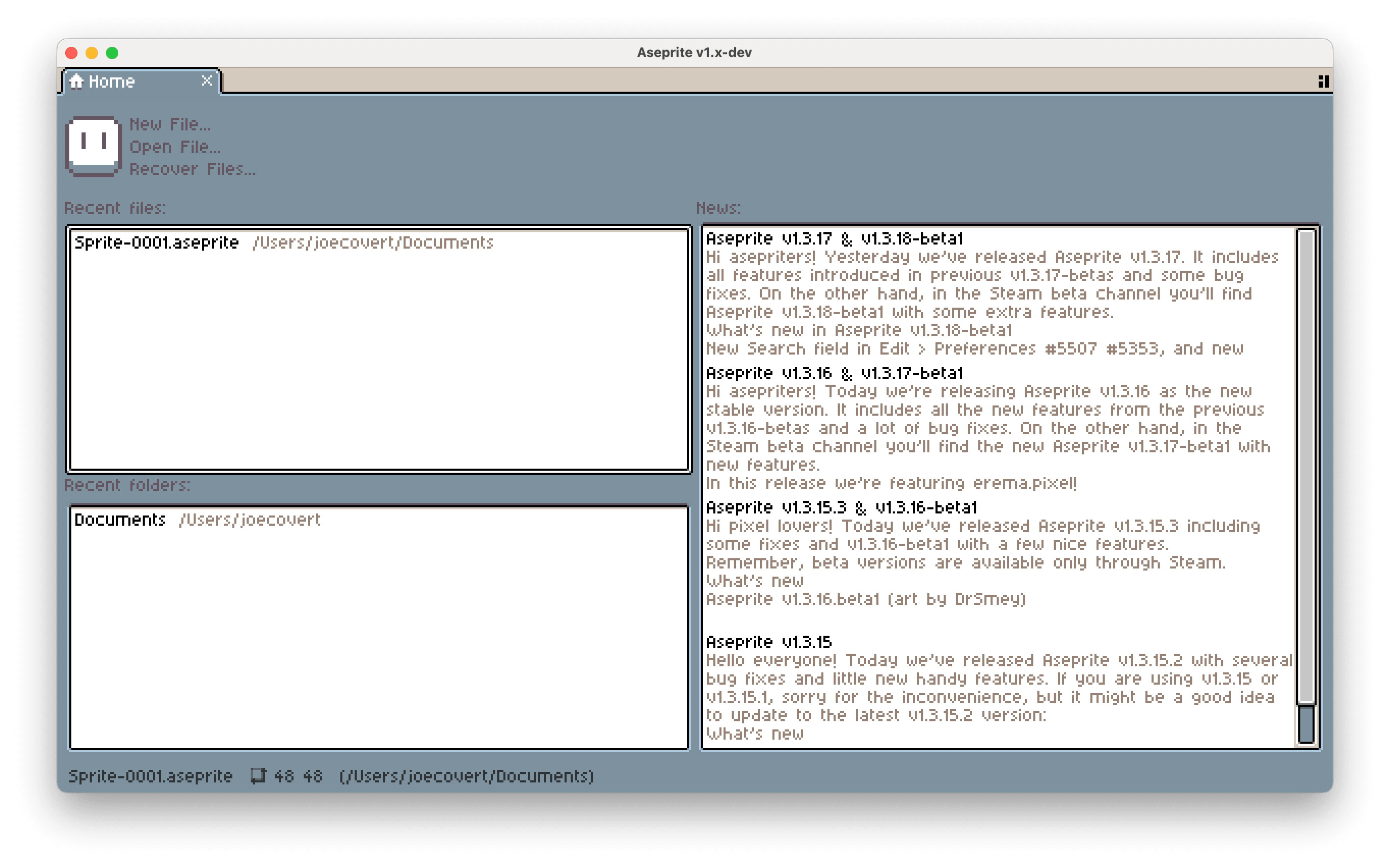Click the tab bar options icon at the right
The height and width of the screenshot is (868, 1390).
1323,82
